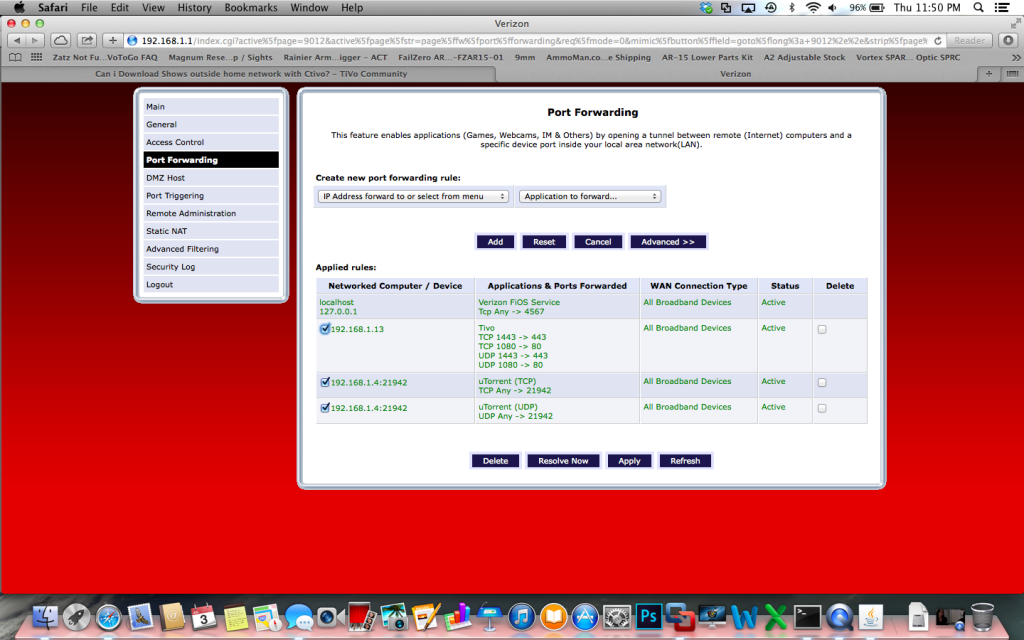Open Messages from the Dock
Viewport: 1024px width, 640px height.
tap(298, 616)
